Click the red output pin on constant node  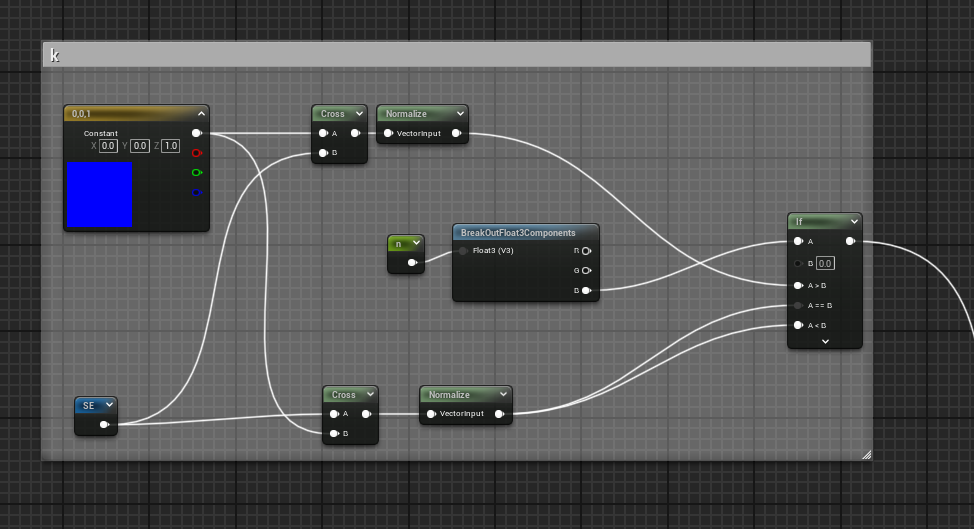tap(196, 153)
